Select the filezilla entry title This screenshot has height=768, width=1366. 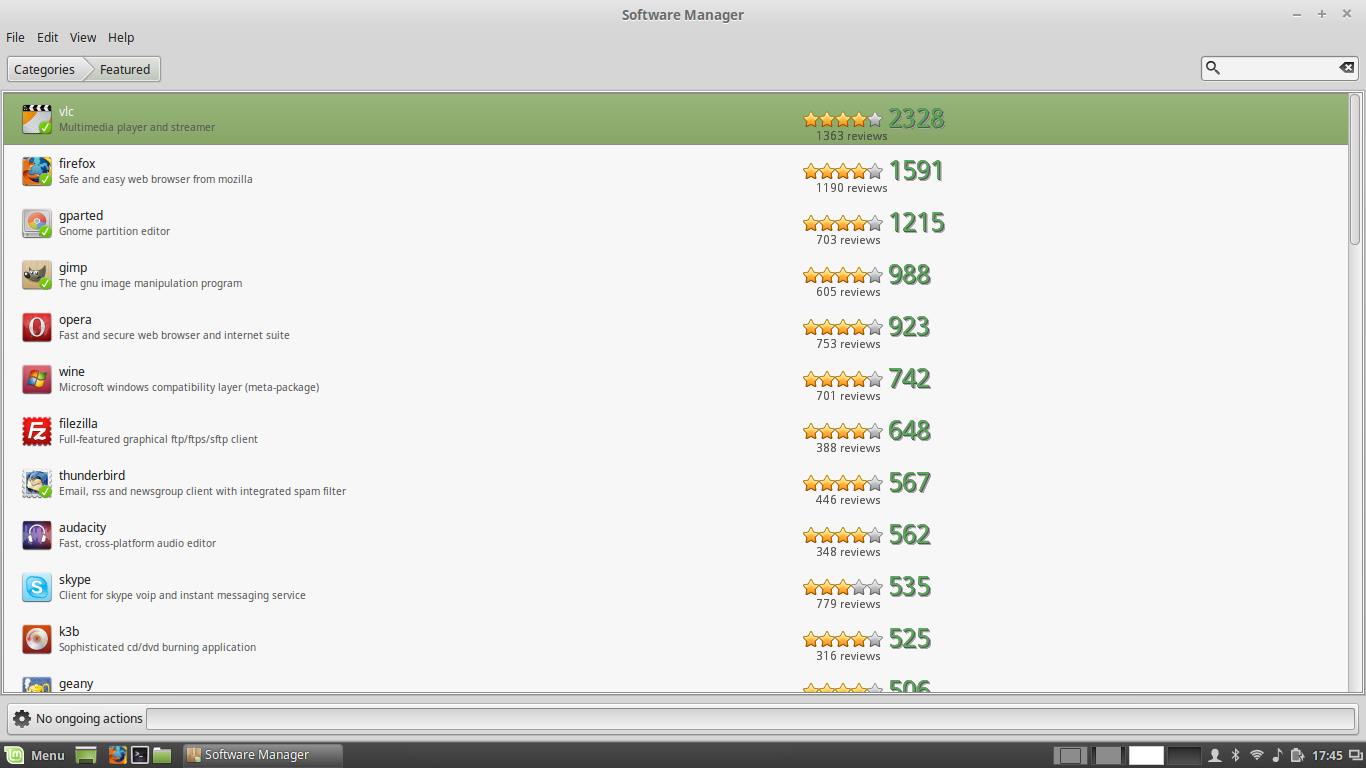(x=78, y=423)
